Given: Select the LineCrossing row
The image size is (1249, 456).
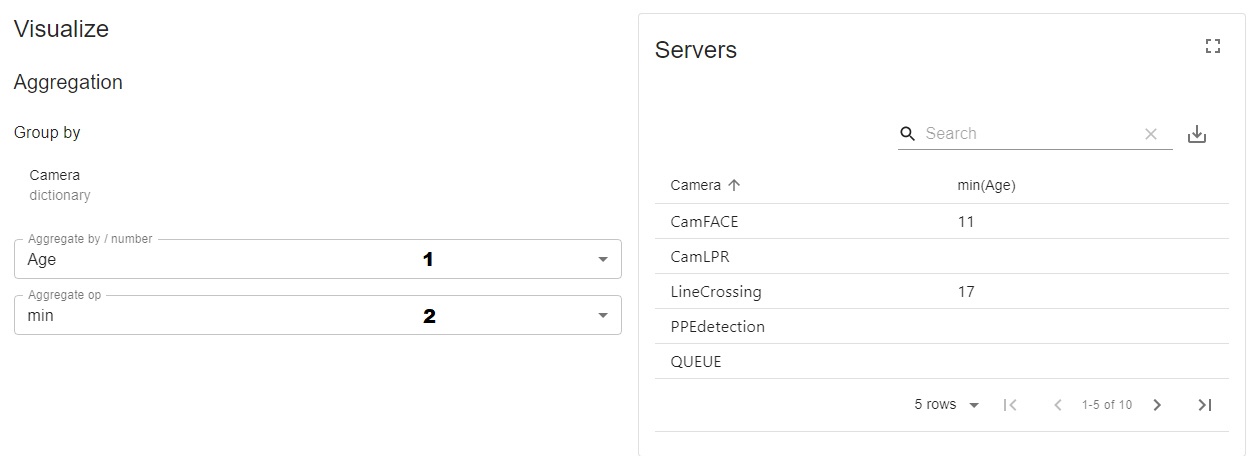Looking at the screenshot, I should (x=716, y=292).
